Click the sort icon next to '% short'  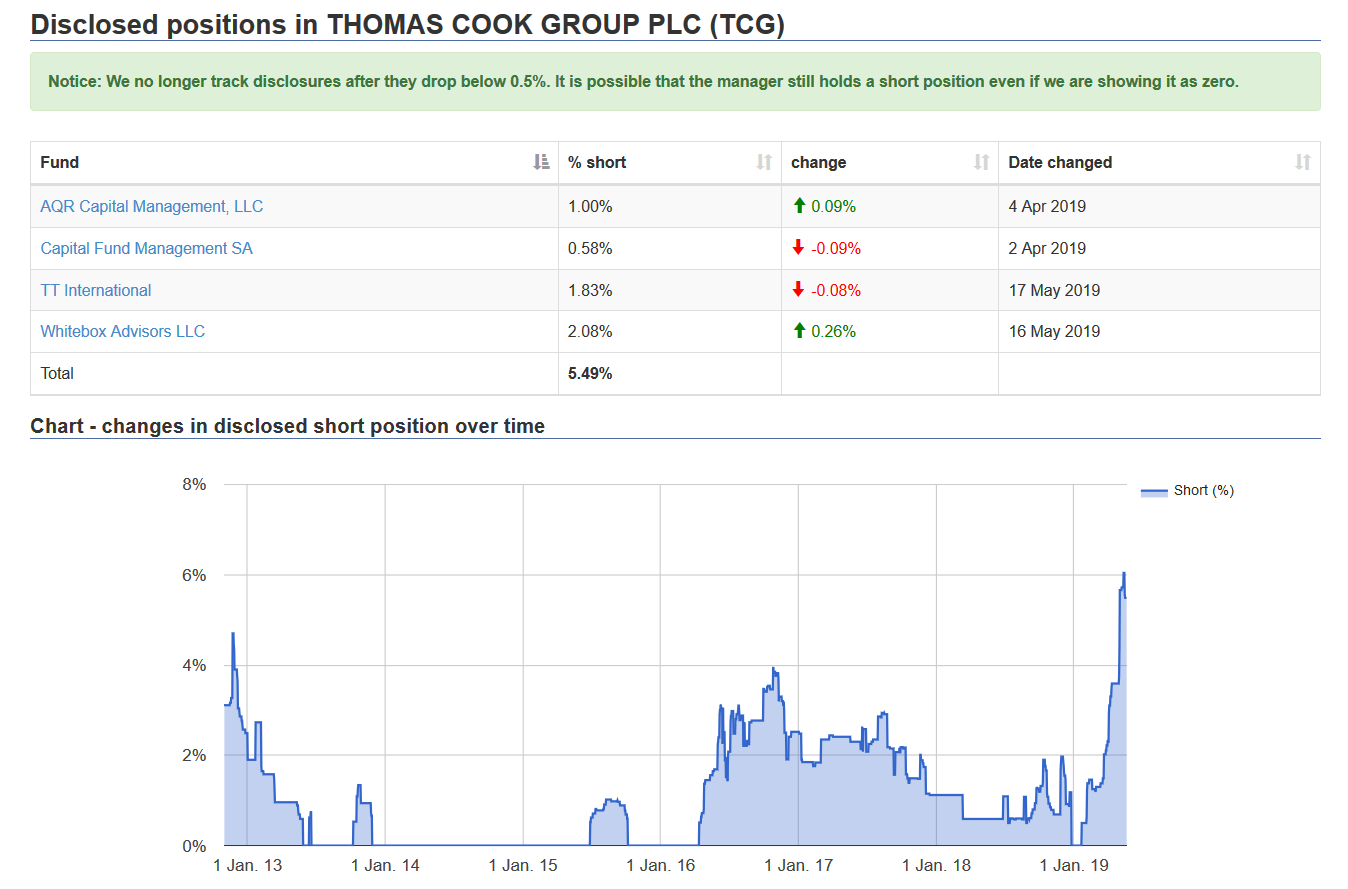(x=763, y=161)
